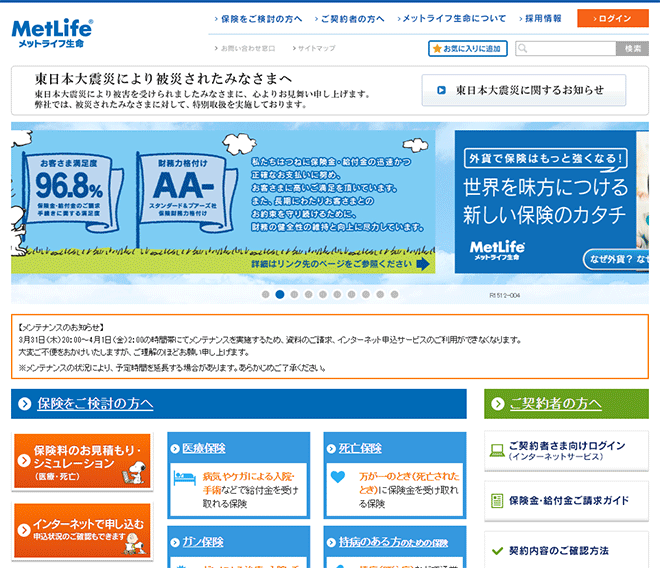
Task: Click star icon in お気に入りに追加
Action: (437, 48)
